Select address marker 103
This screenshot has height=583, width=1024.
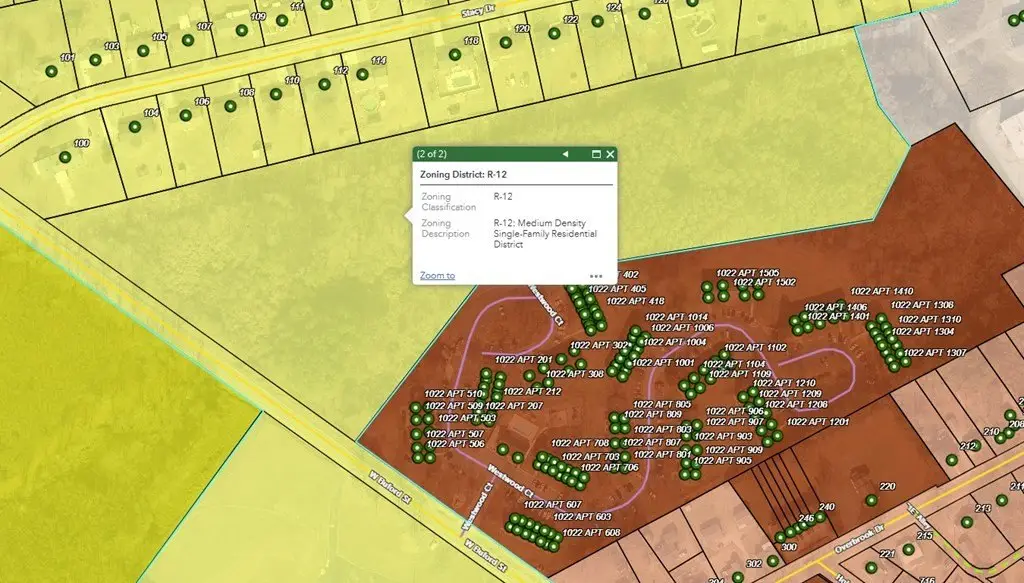coord(96,60)
